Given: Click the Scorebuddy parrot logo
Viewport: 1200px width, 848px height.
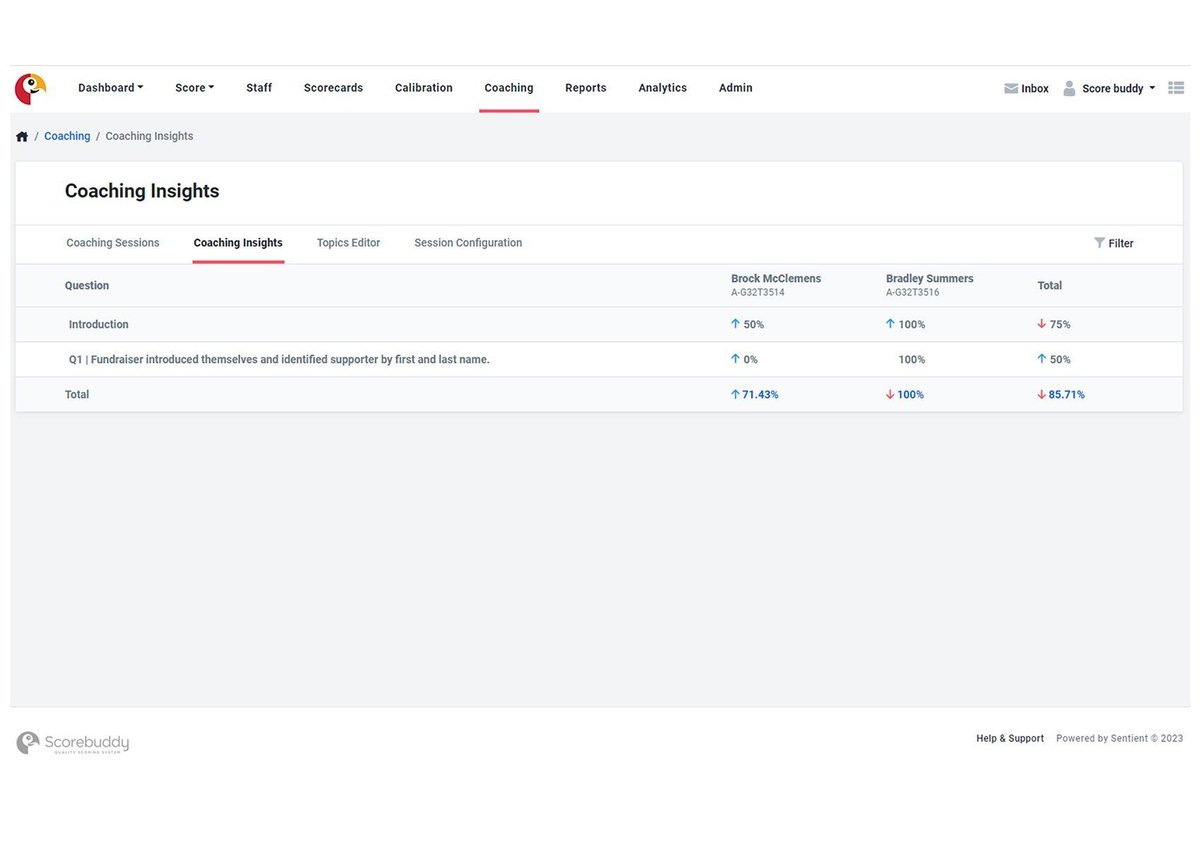Looking at the screenshot, I should tap(29, 88).
